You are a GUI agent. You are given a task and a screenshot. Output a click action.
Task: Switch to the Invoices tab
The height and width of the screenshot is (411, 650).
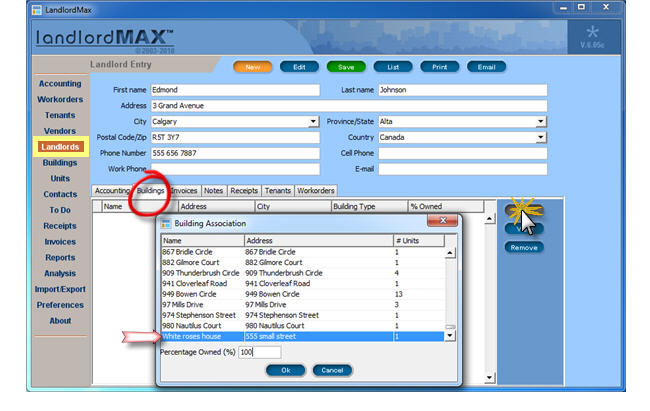184,191
